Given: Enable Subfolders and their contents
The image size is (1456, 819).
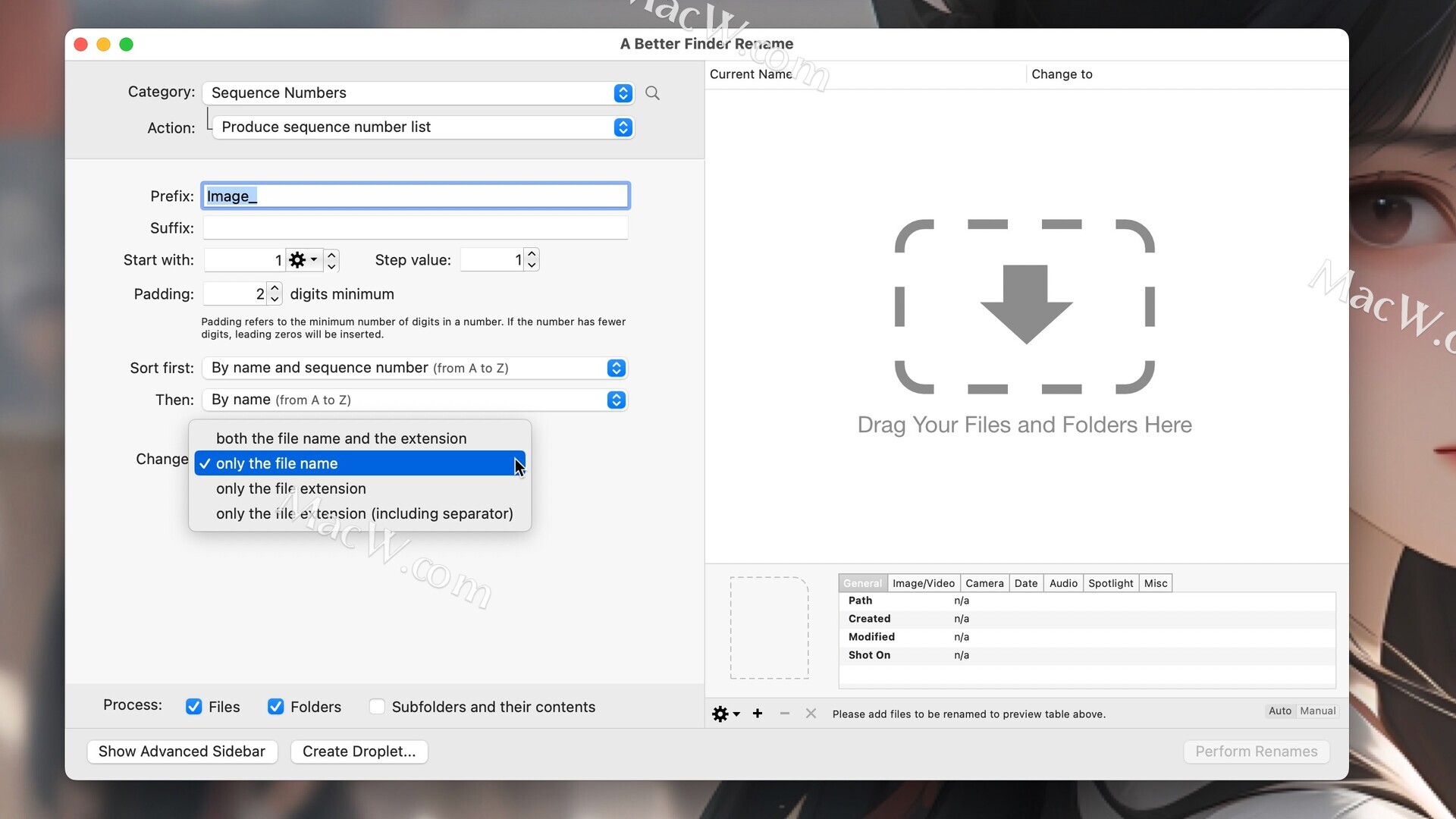Looking at the screenshot, I should pyautogui.click(x=377, y=707).
